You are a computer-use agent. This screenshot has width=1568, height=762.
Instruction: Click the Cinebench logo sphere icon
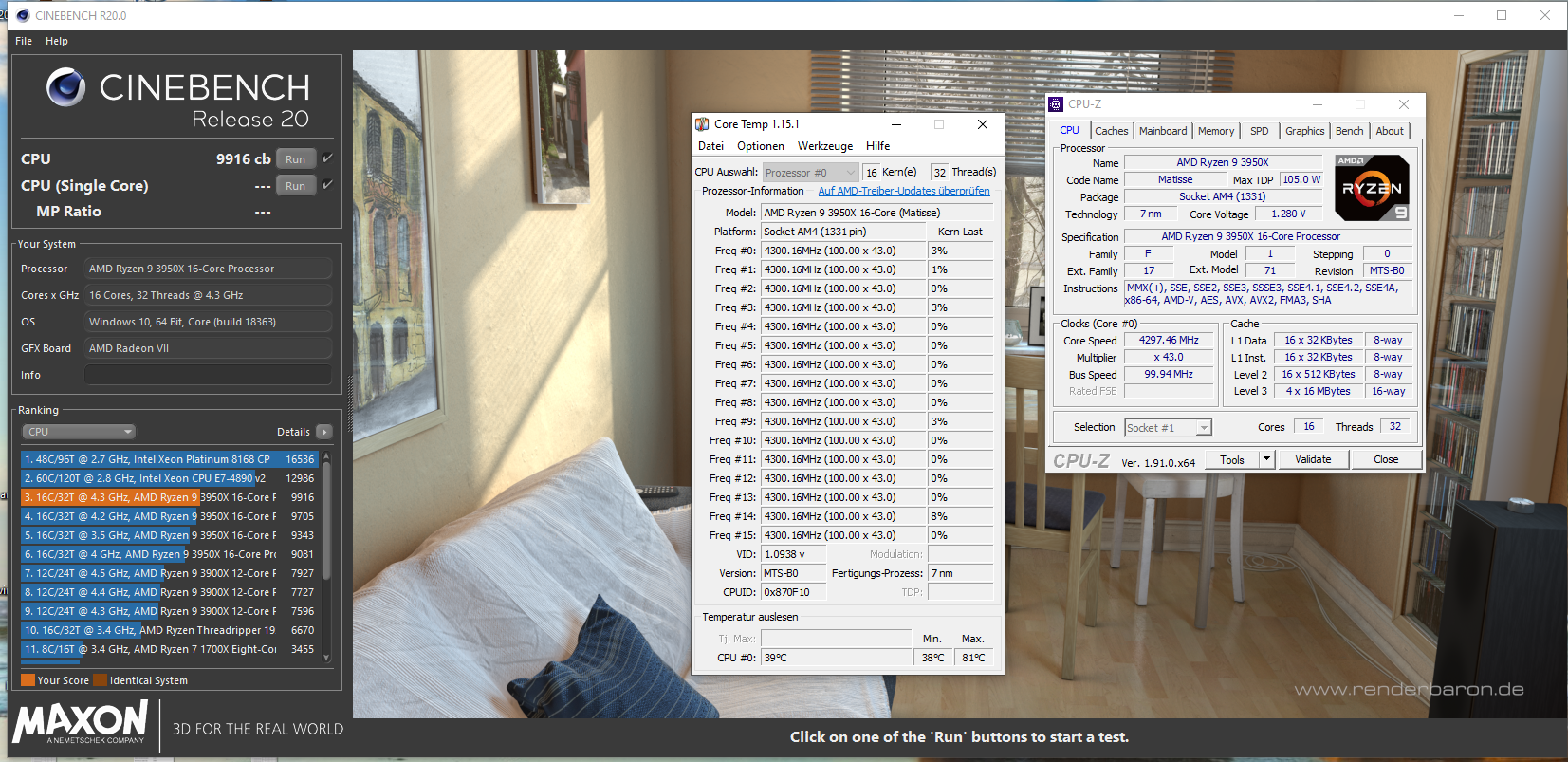(x=65, y=87)
